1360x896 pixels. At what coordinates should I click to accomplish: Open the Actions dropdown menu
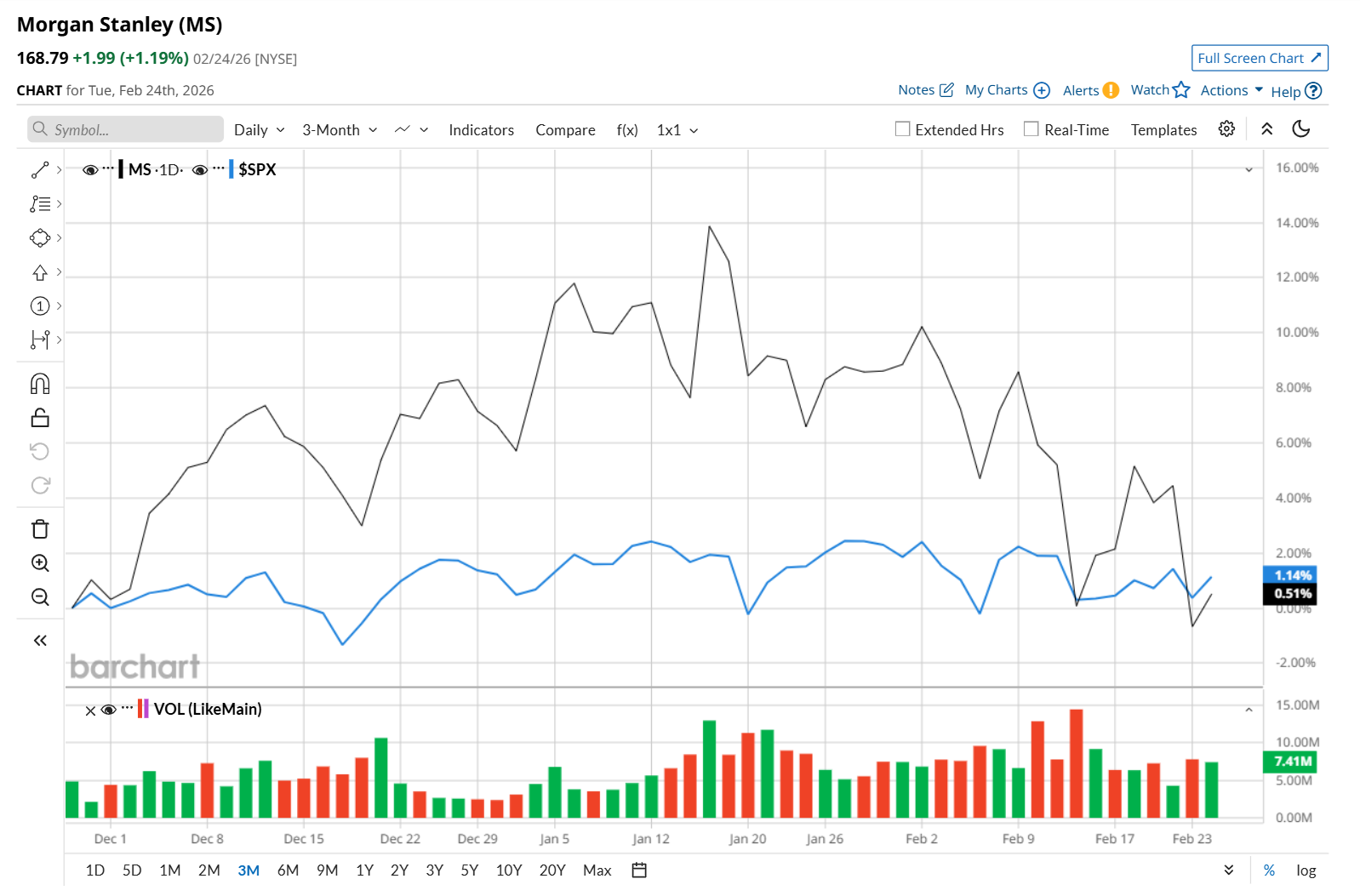1231,90
